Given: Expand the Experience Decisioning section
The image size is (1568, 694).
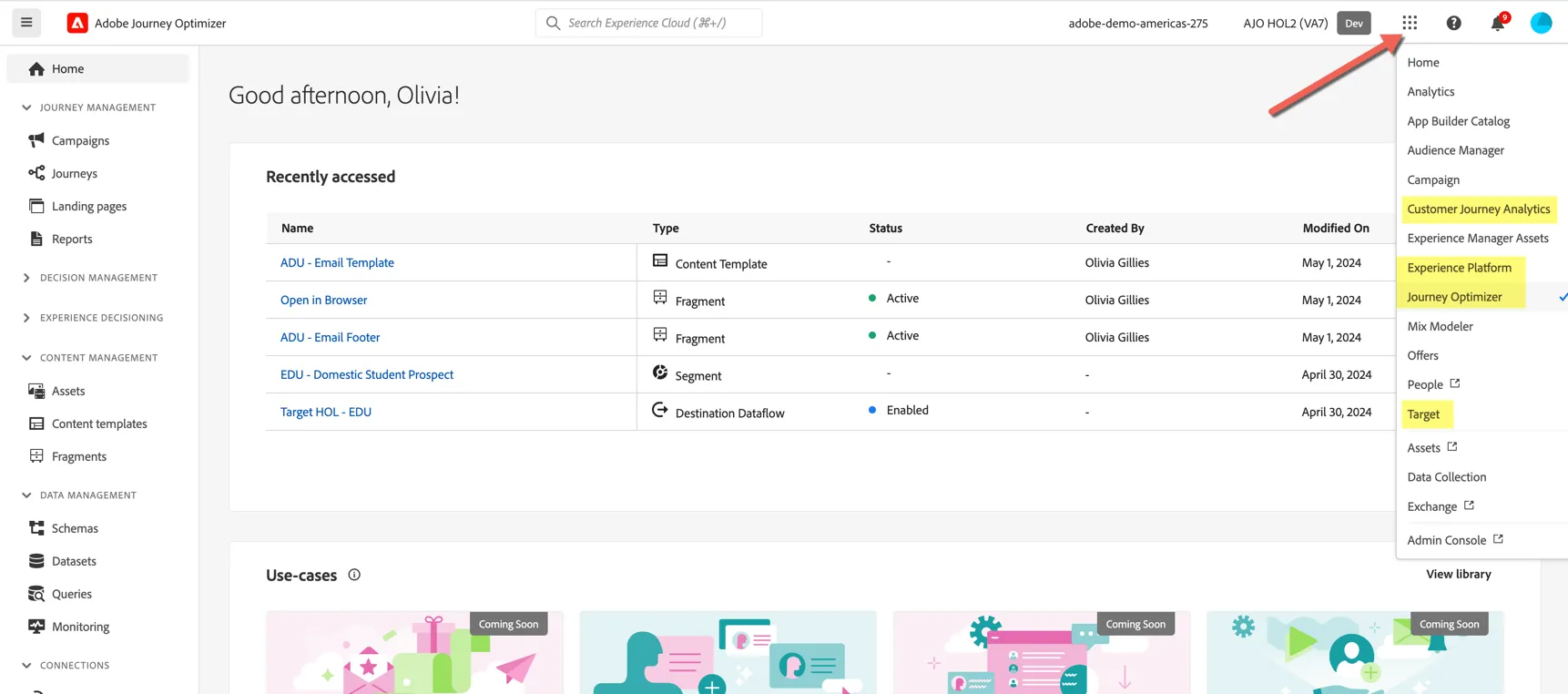Looking at the screenshot, I should (x=26, y=318).
